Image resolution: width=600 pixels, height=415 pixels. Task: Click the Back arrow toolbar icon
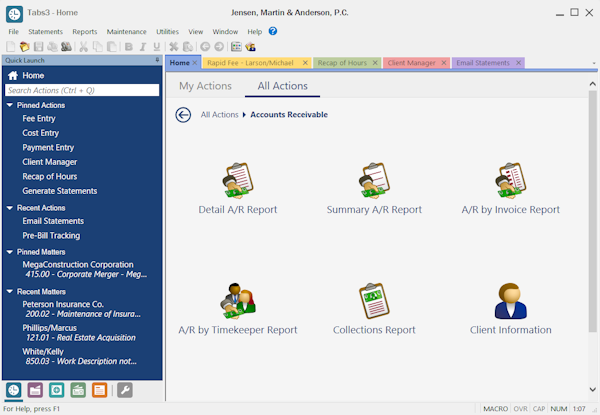tap(205, 47)
